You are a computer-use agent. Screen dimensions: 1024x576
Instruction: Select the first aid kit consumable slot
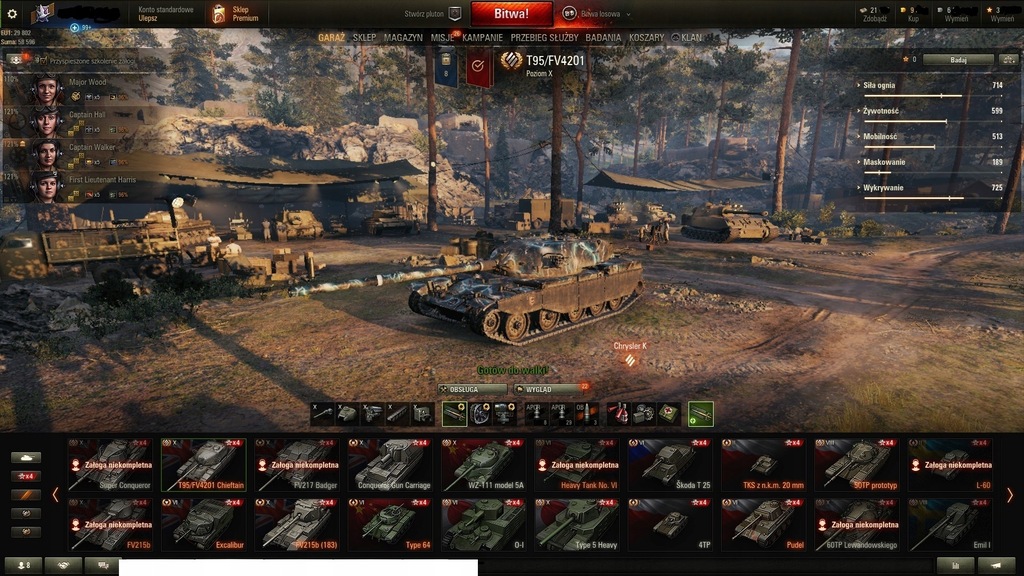click(668, 413)
